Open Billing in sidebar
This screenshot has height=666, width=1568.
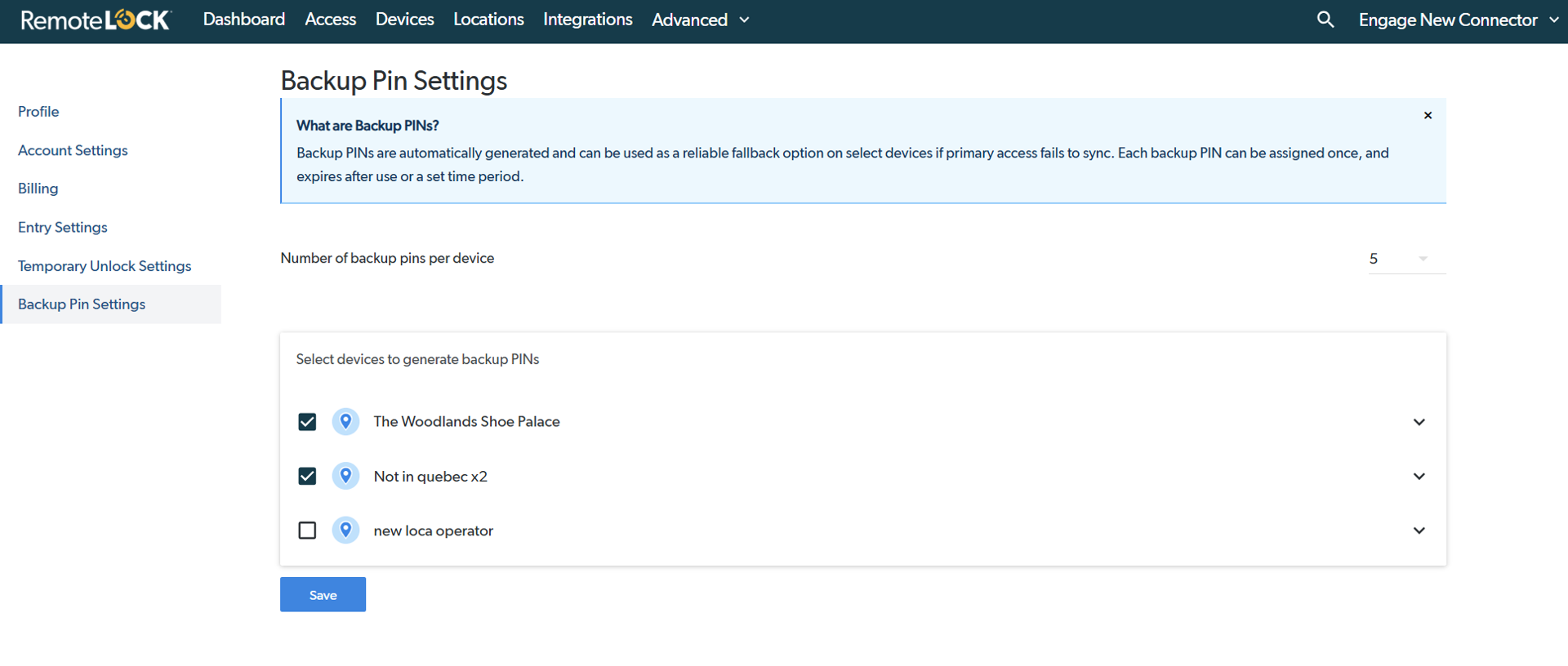[38, 189]
